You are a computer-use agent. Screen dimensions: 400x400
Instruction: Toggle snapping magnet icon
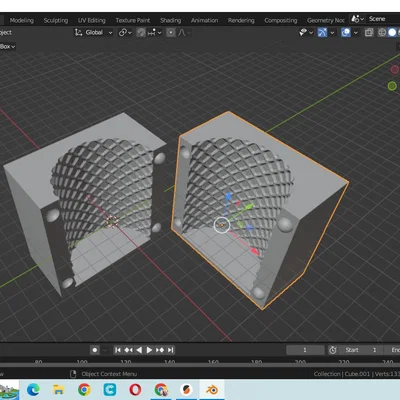tap(141, 32)
